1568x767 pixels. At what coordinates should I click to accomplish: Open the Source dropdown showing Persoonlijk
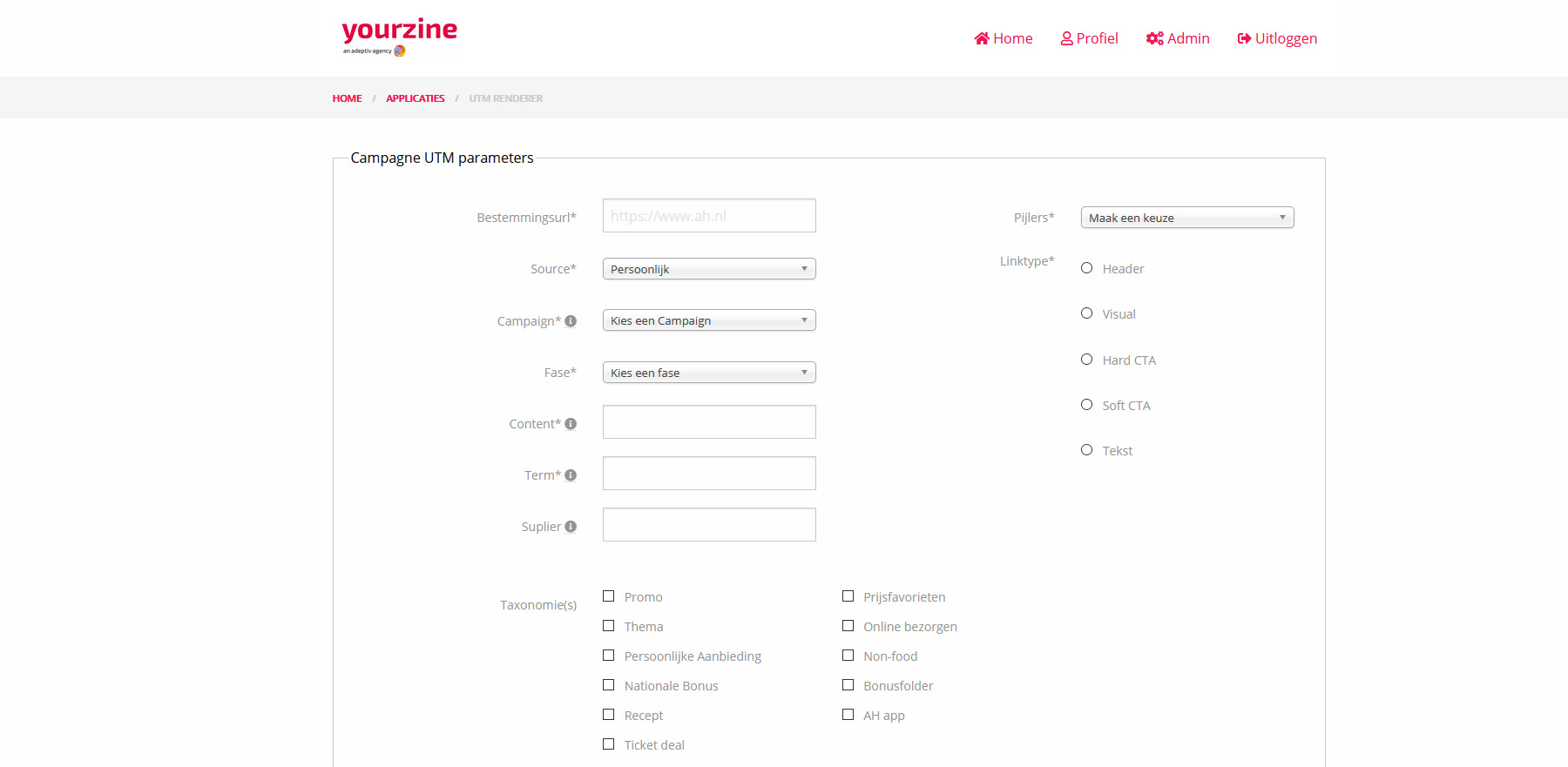pyautogui.click(x=709, y=269)
